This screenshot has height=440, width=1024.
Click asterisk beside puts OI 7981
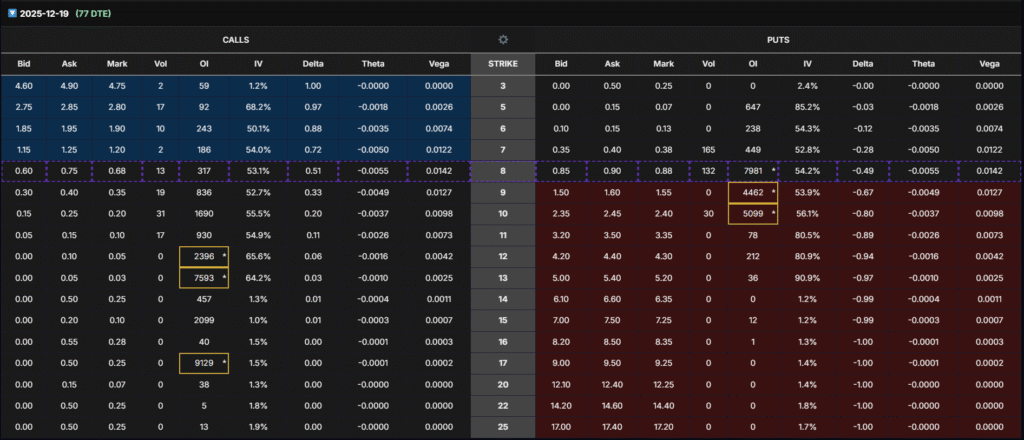pos(773,171)
